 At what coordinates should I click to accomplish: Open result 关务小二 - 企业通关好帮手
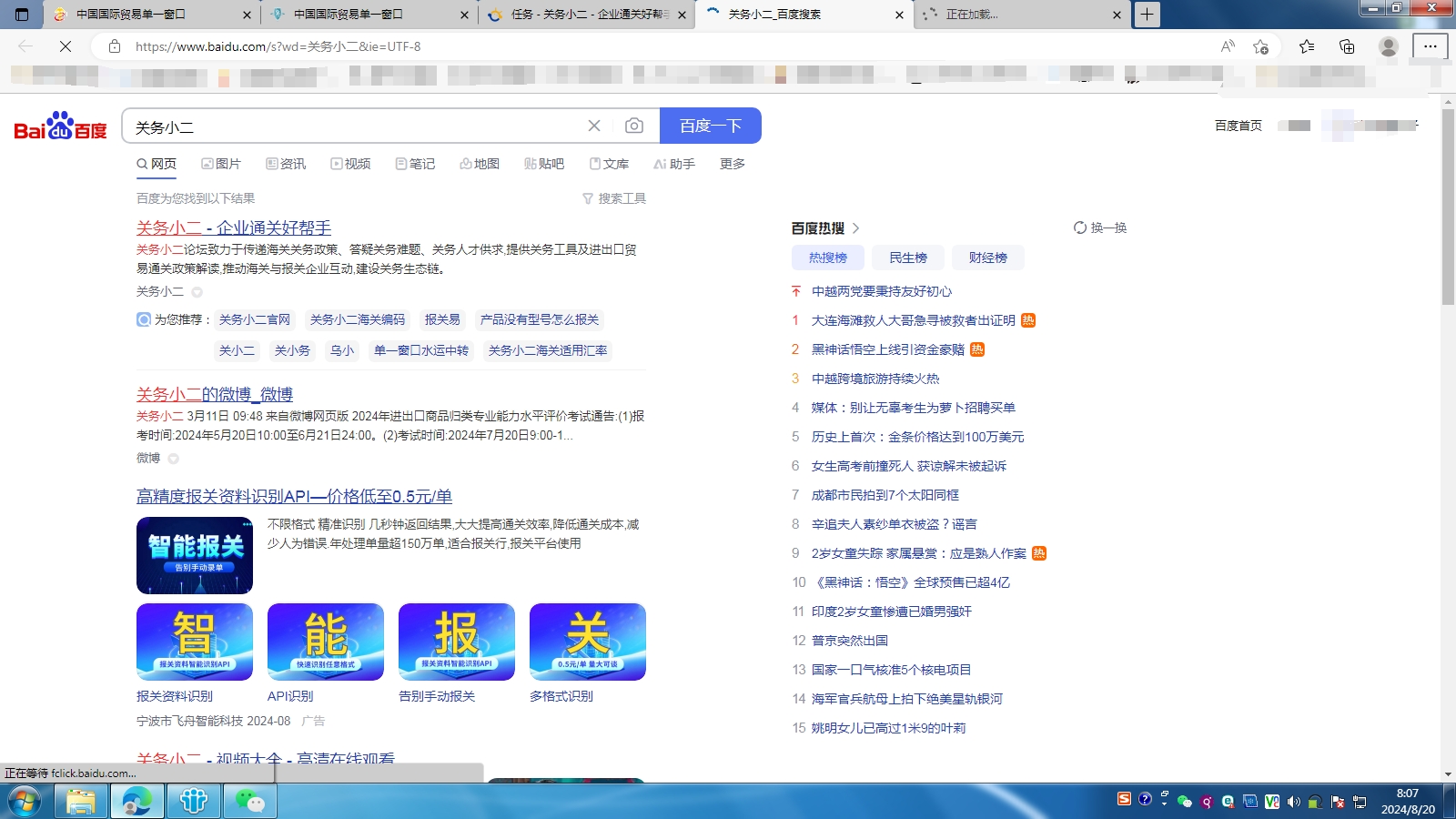tap(234, 227)
